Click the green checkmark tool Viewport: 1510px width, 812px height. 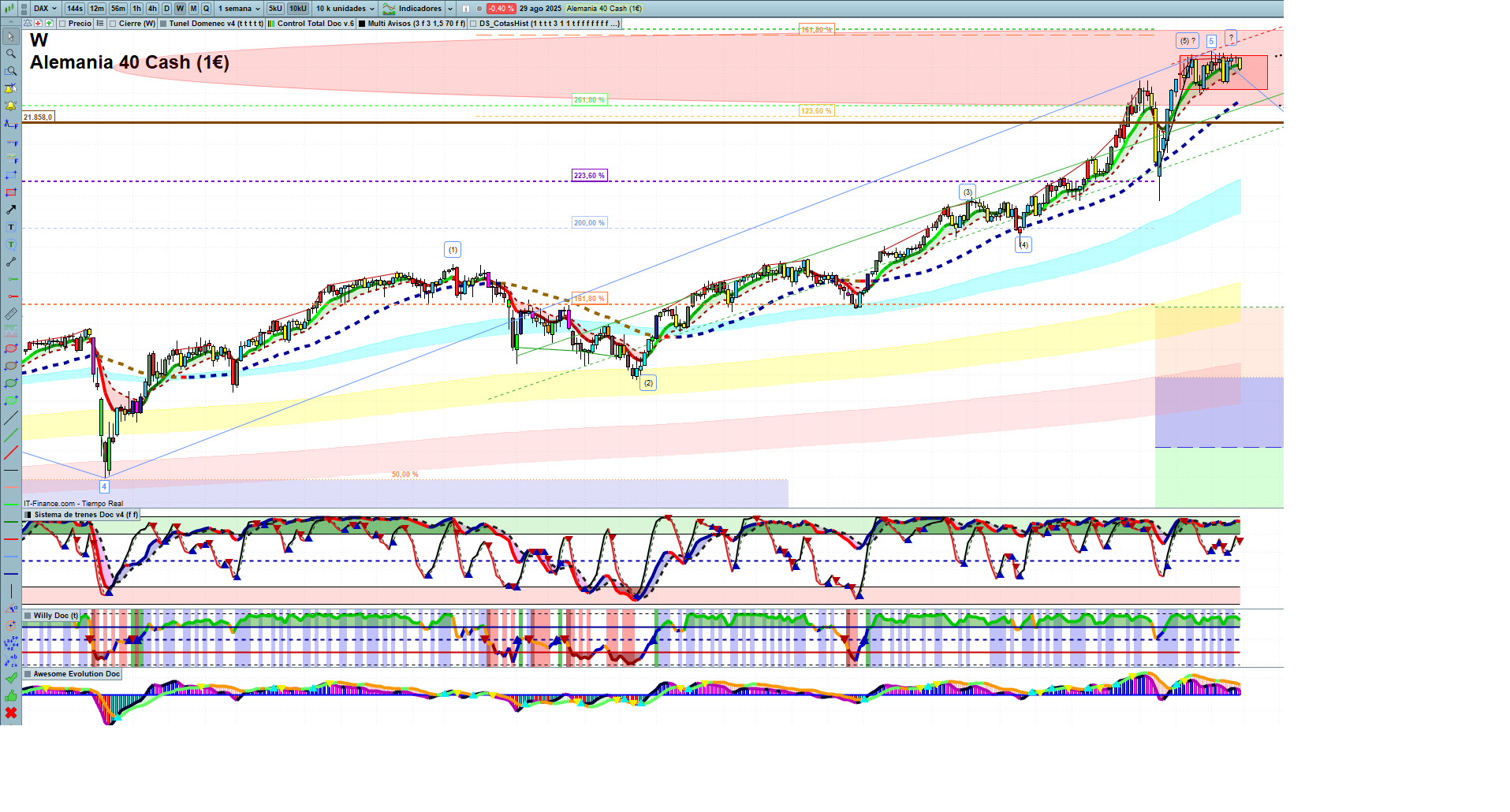[11, 678]
